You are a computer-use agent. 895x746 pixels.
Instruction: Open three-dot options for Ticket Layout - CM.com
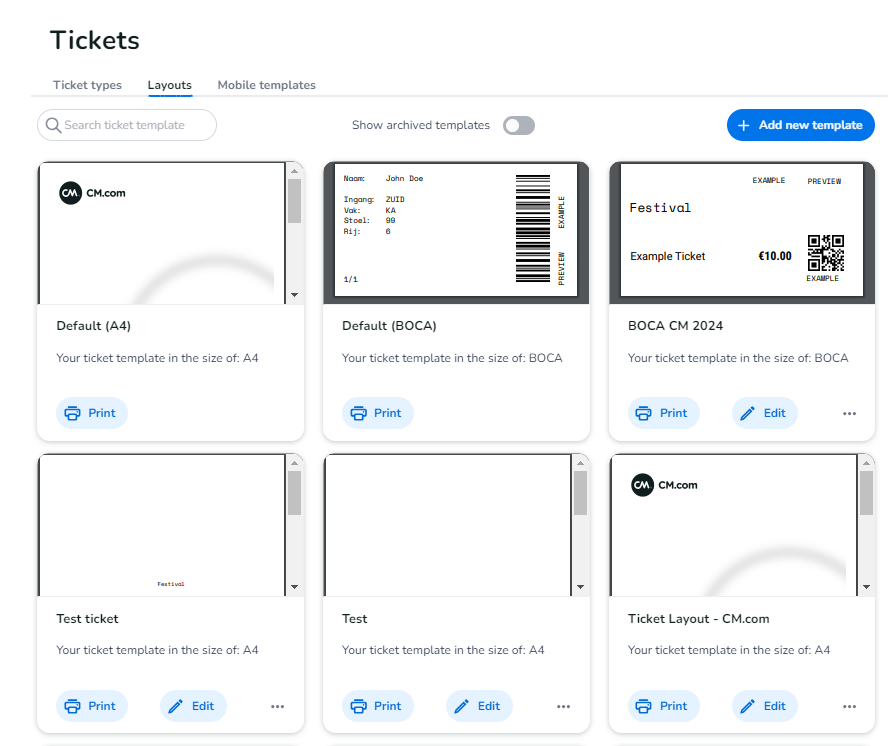(849, 706)
